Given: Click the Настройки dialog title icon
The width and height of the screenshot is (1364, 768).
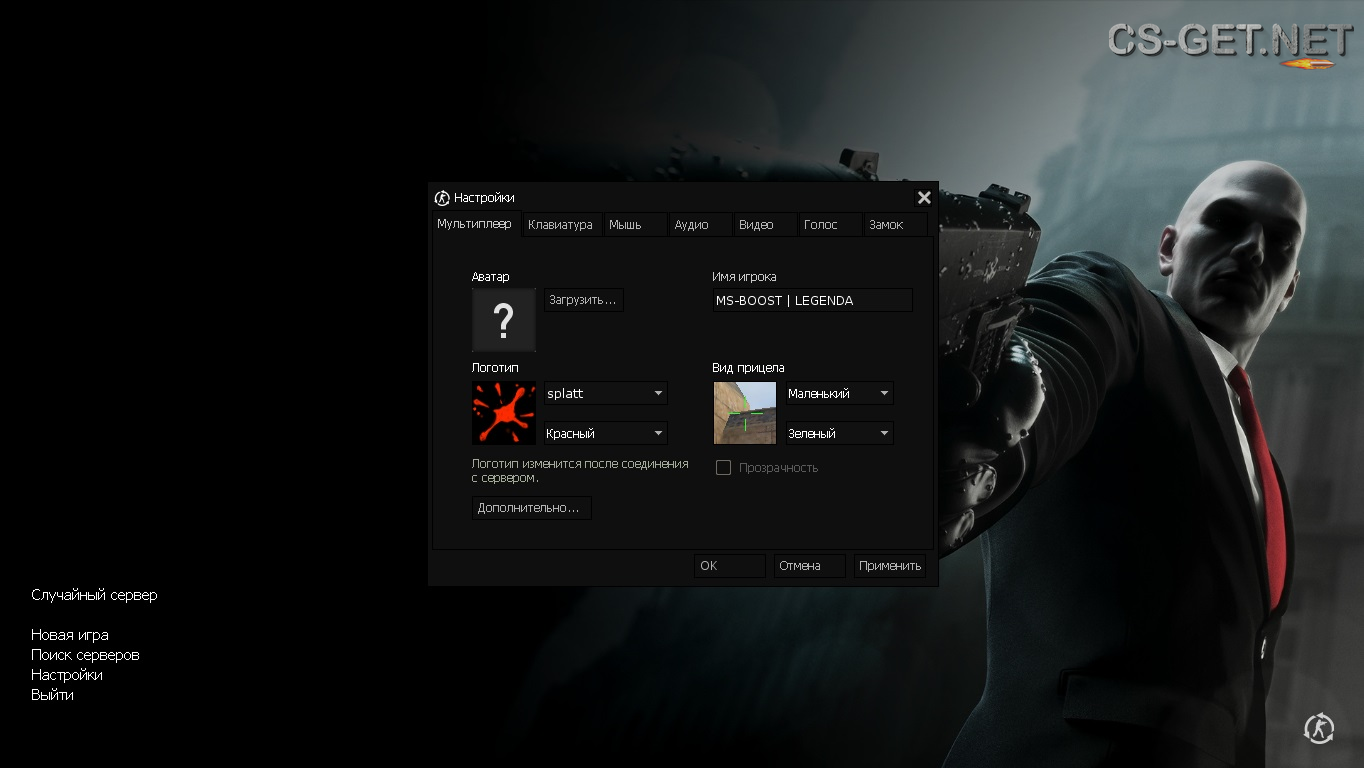Looking at the screenshot, I should 442,198.
